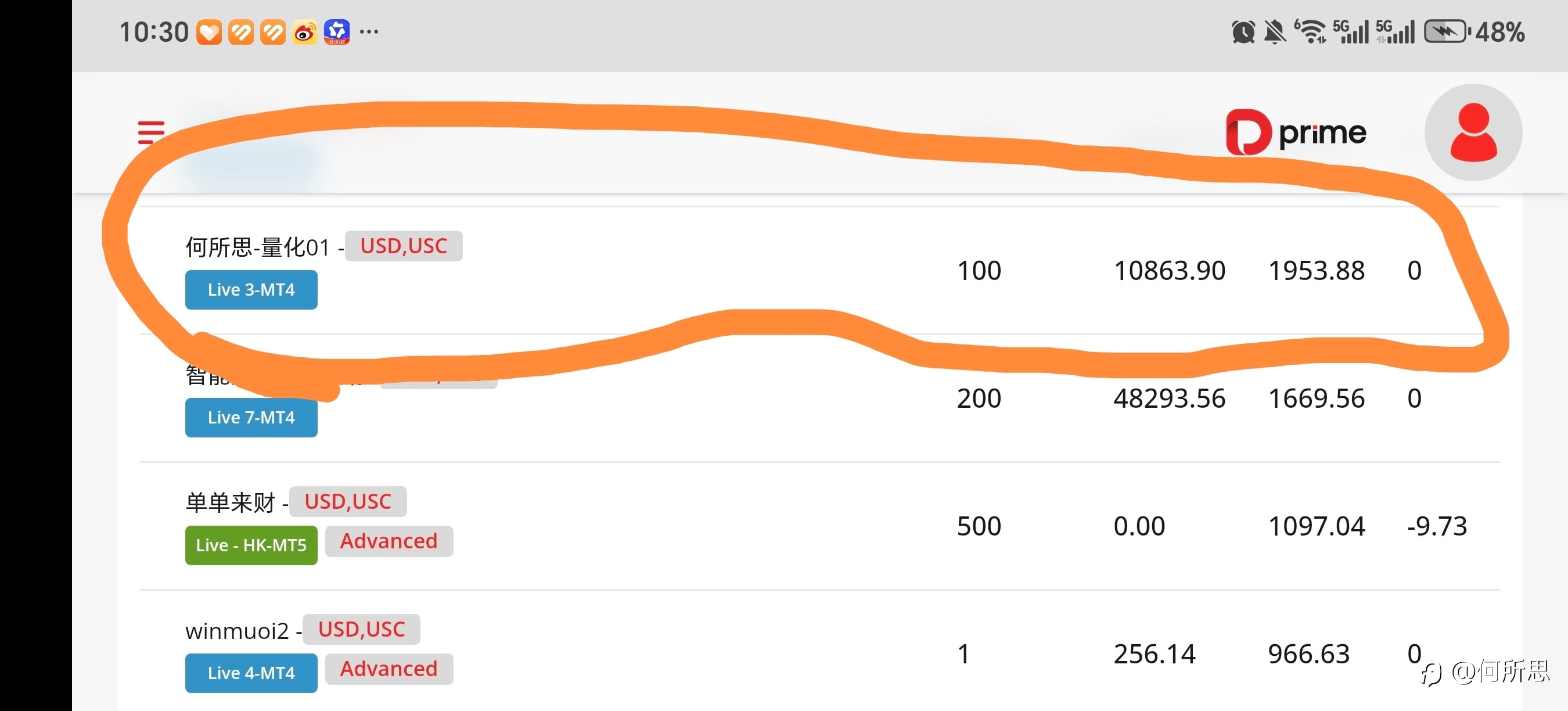Open the red hamburger menu
The width and height of the screenshot is (1568, 711).
(x=151, y=132)
